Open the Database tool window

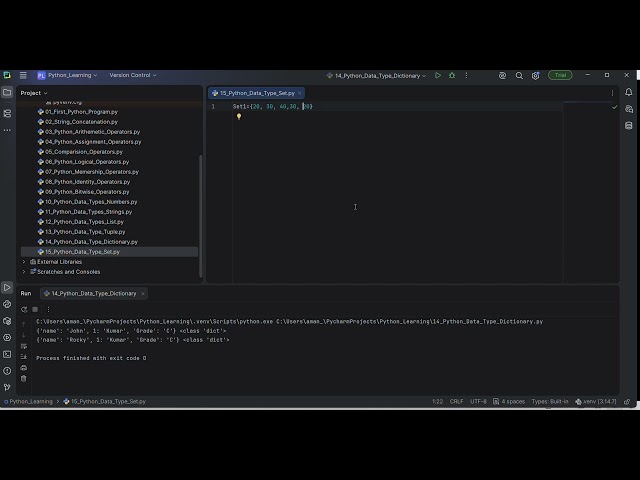[629, 126]
